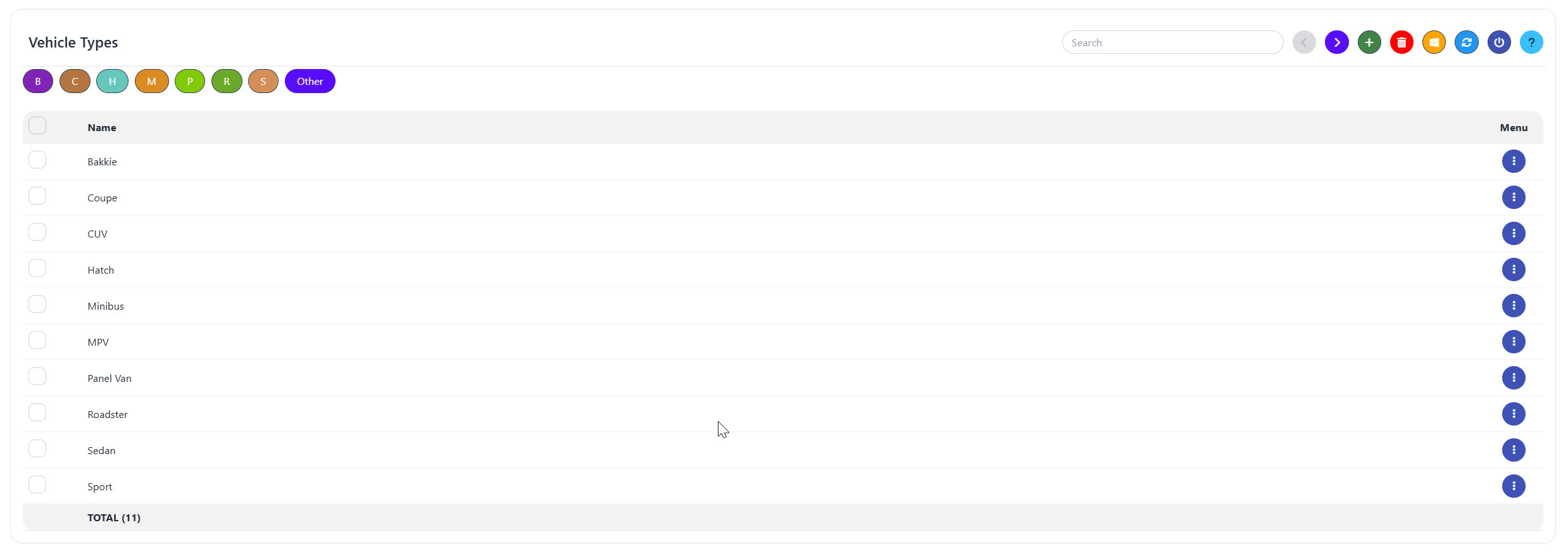Sort by the Name column header

point(102,127)
